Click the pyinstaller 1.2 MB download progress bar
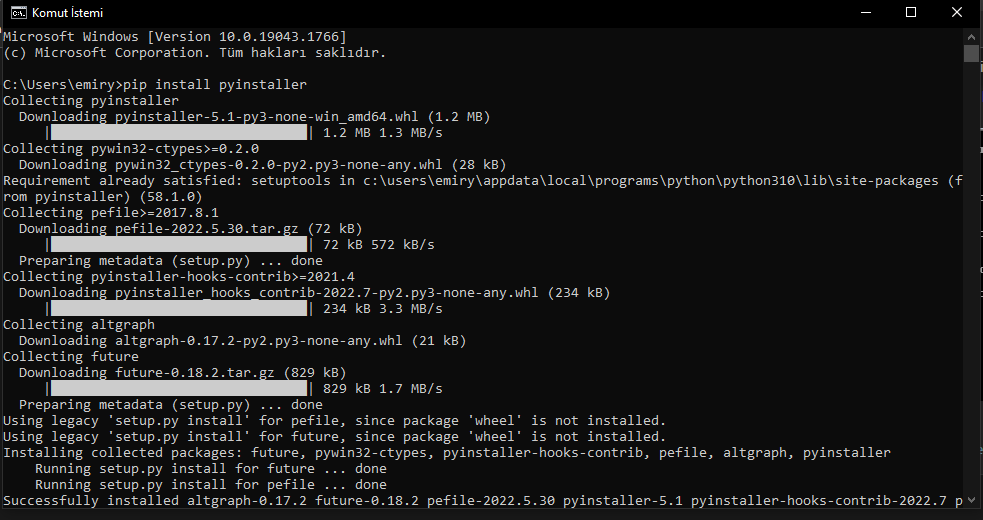 [178, 132]
